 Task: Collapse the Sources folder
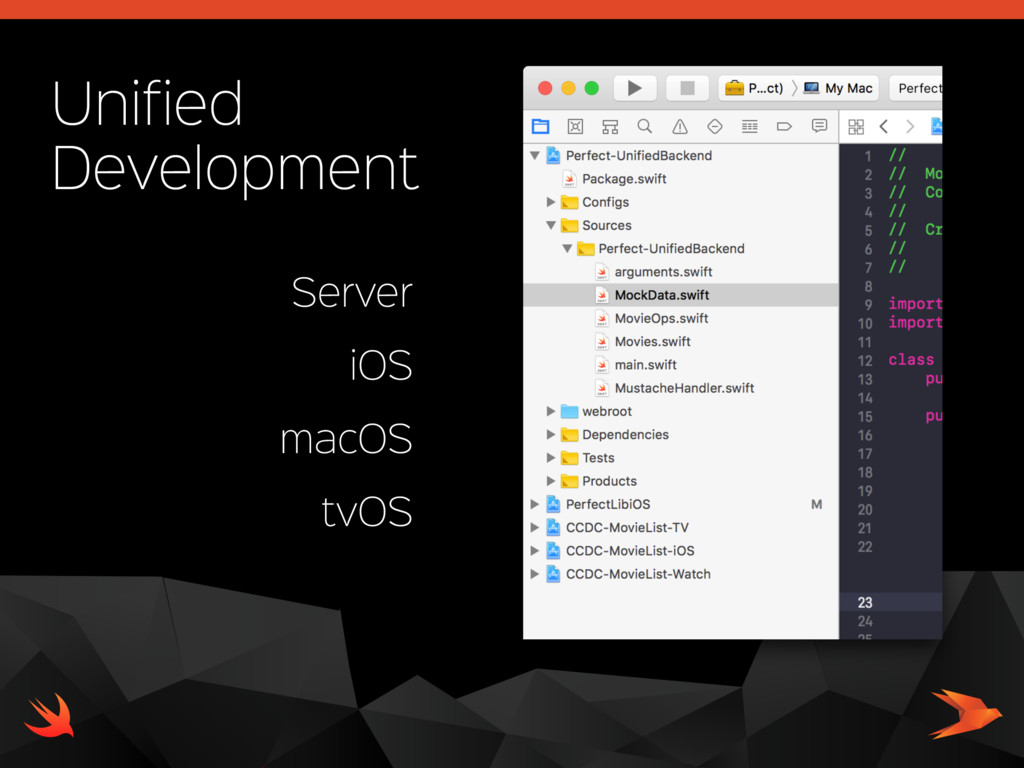pyautogui.click(x=551, y=225)
